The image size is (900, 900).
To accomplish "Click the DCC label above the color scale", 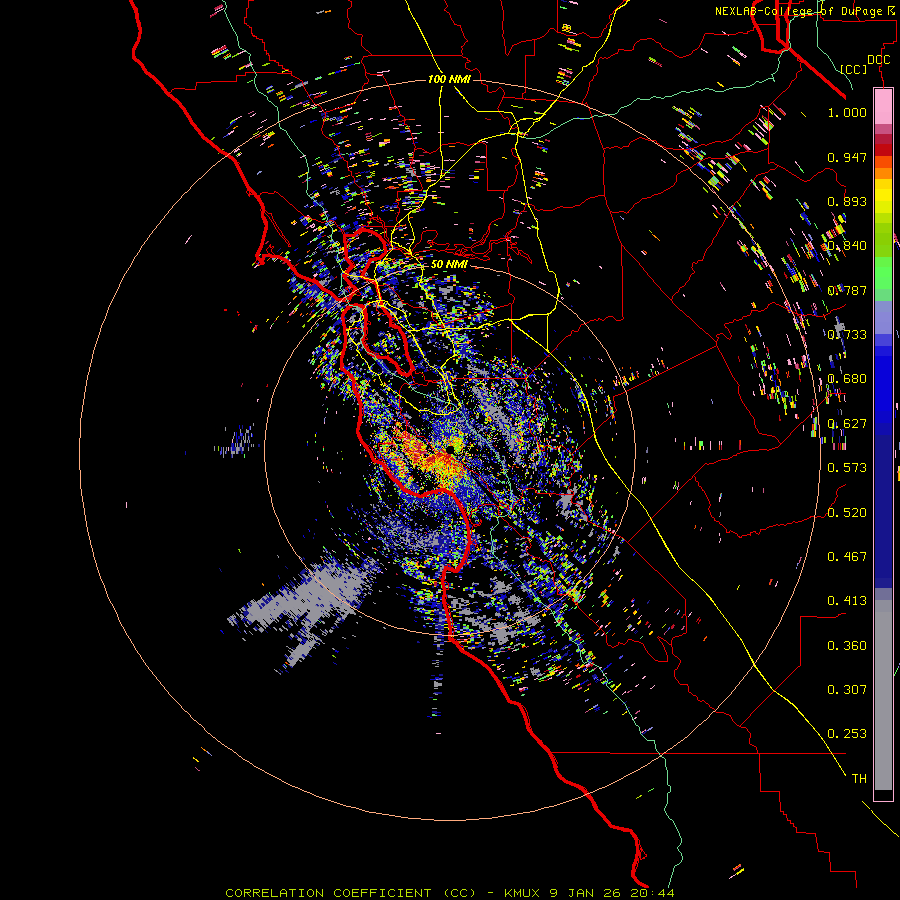I will tap(878, 60).
